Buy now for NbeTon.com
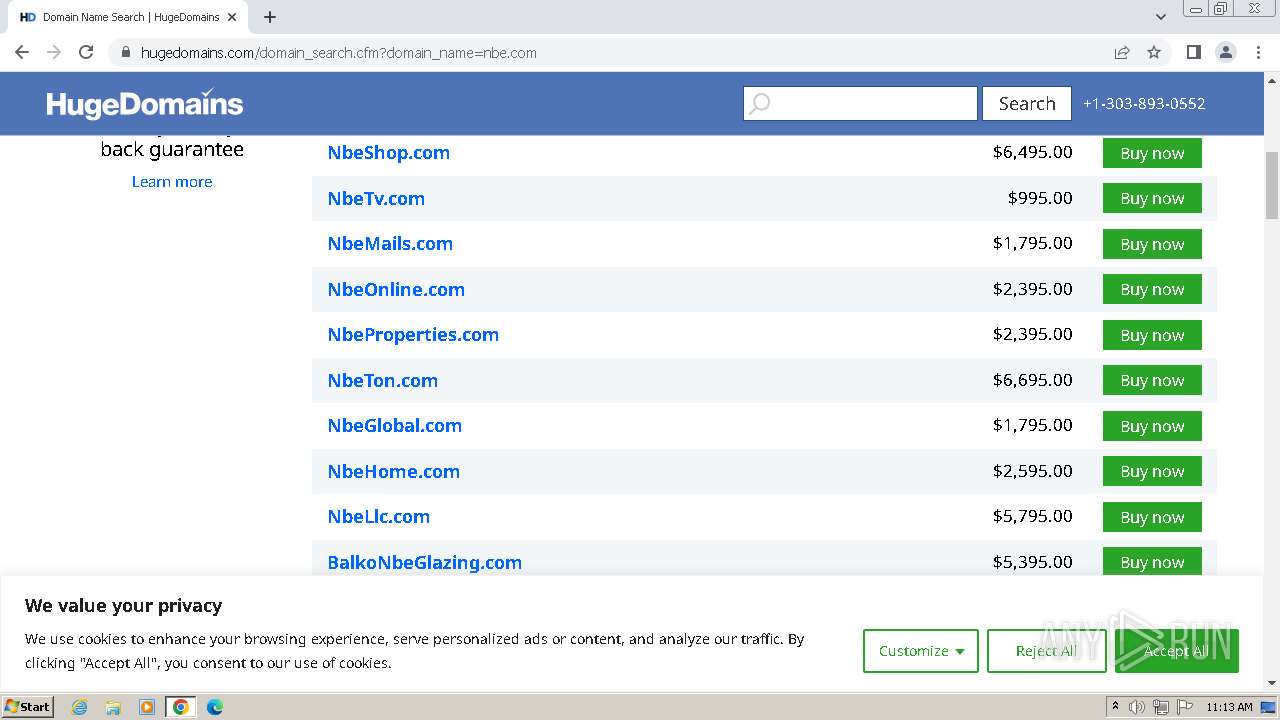The height and width of the screenshot is (720, 1280). tap(1152, 380)
